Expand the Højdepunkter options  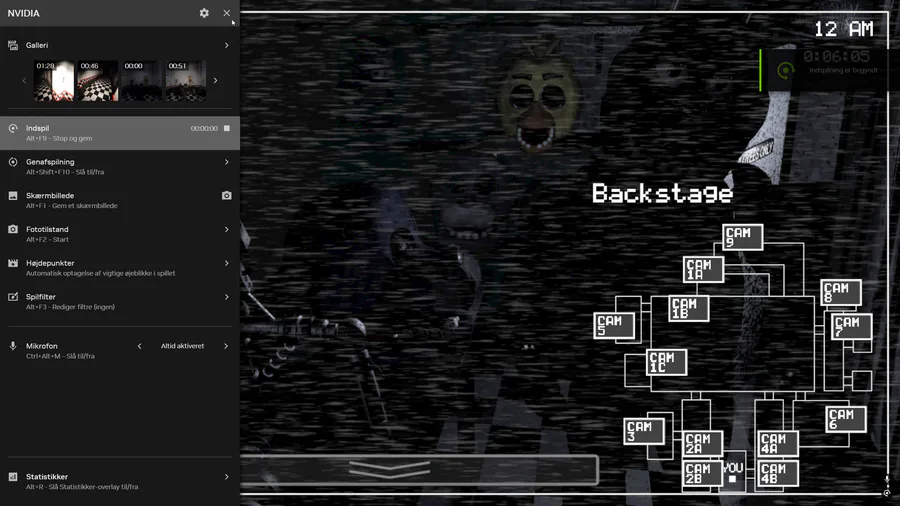click(227, 263)
